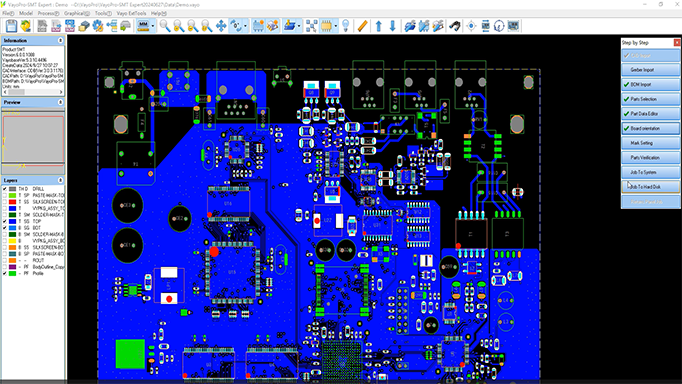Click the Mark Setting step button
Viewport: 682px width, 384px height.
click(x=650, y=143)
